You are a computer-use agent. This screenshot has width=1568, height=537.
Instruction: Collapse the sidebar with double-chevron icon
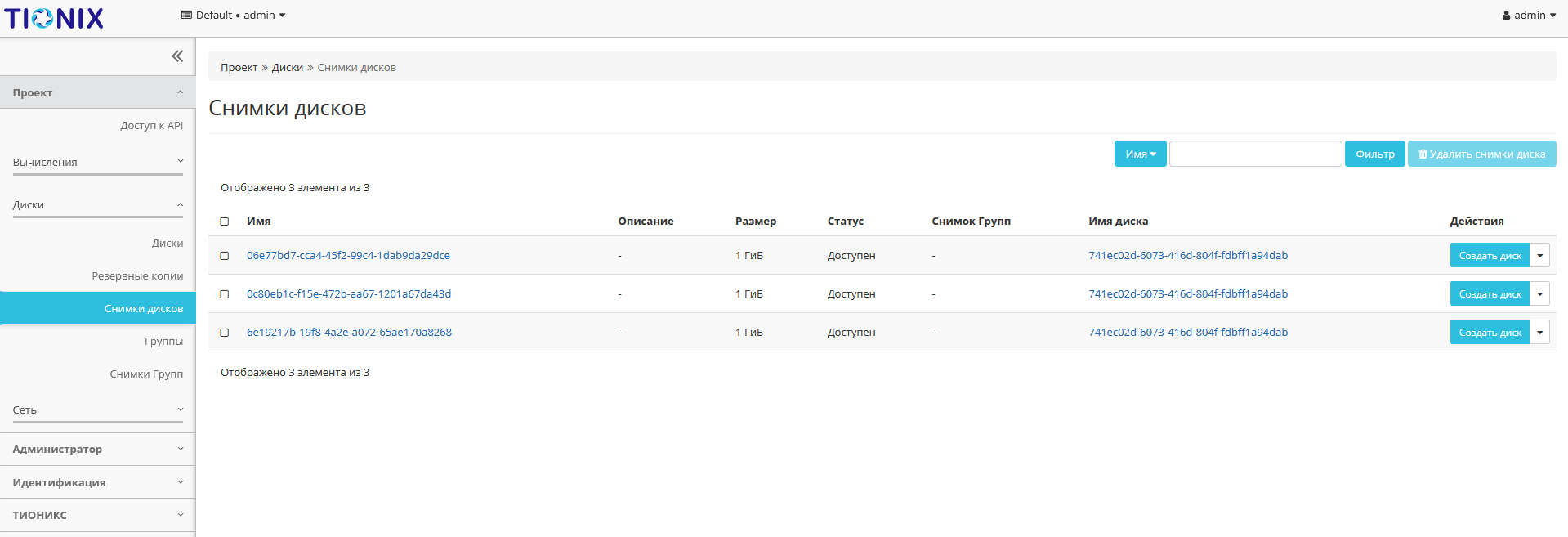(x=177, y=56)
